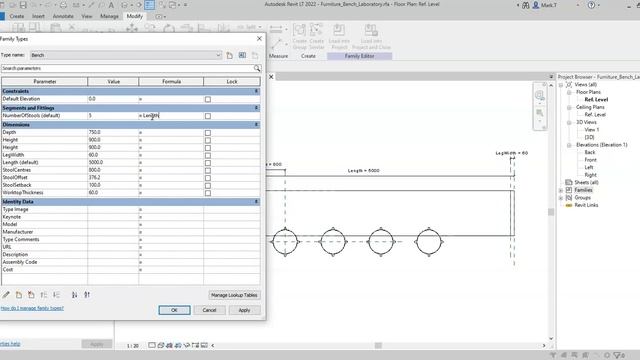640x360 pixels.
Task: Sort parameters in ascending order
Action: [74, 295]
